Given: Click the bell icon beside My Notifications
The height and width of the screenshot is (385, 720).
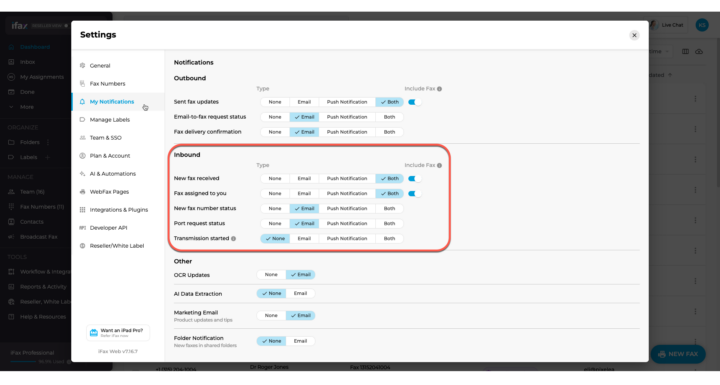Looking at the screenshot, I should pyautogui.click(x=83, y=102).
